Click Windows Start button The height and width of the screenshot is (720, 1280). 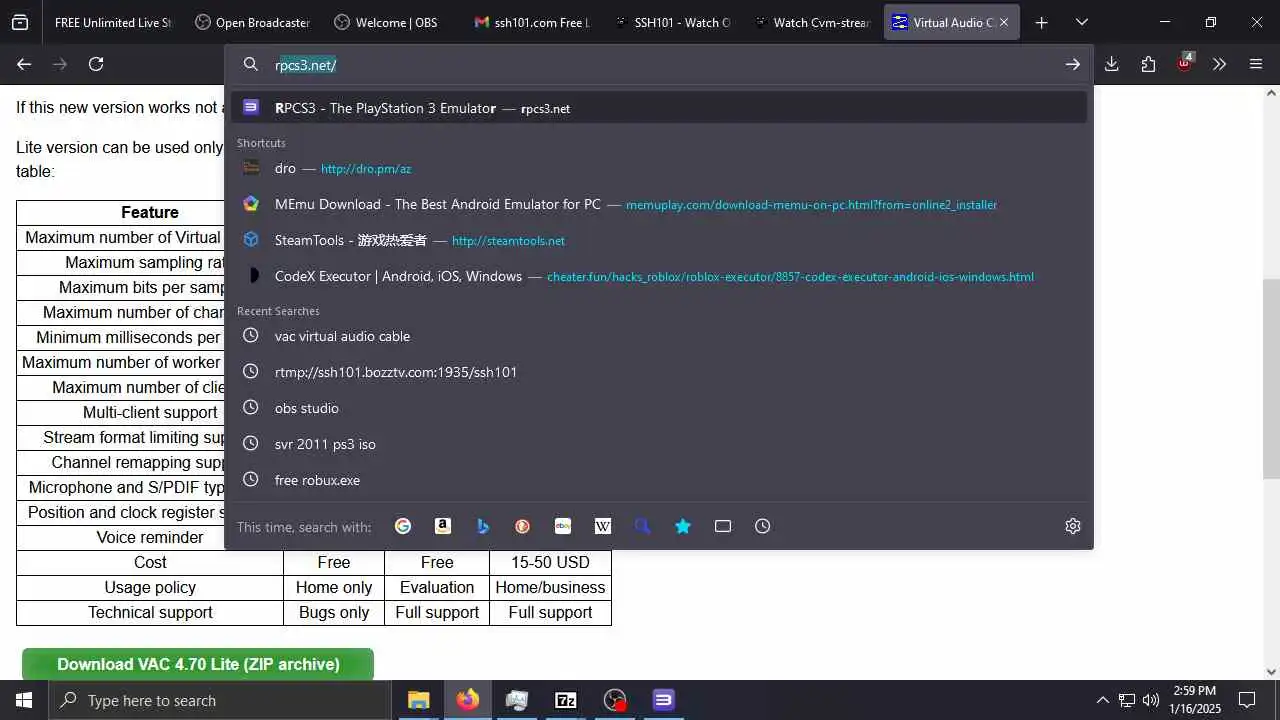[x=24, y=700]
